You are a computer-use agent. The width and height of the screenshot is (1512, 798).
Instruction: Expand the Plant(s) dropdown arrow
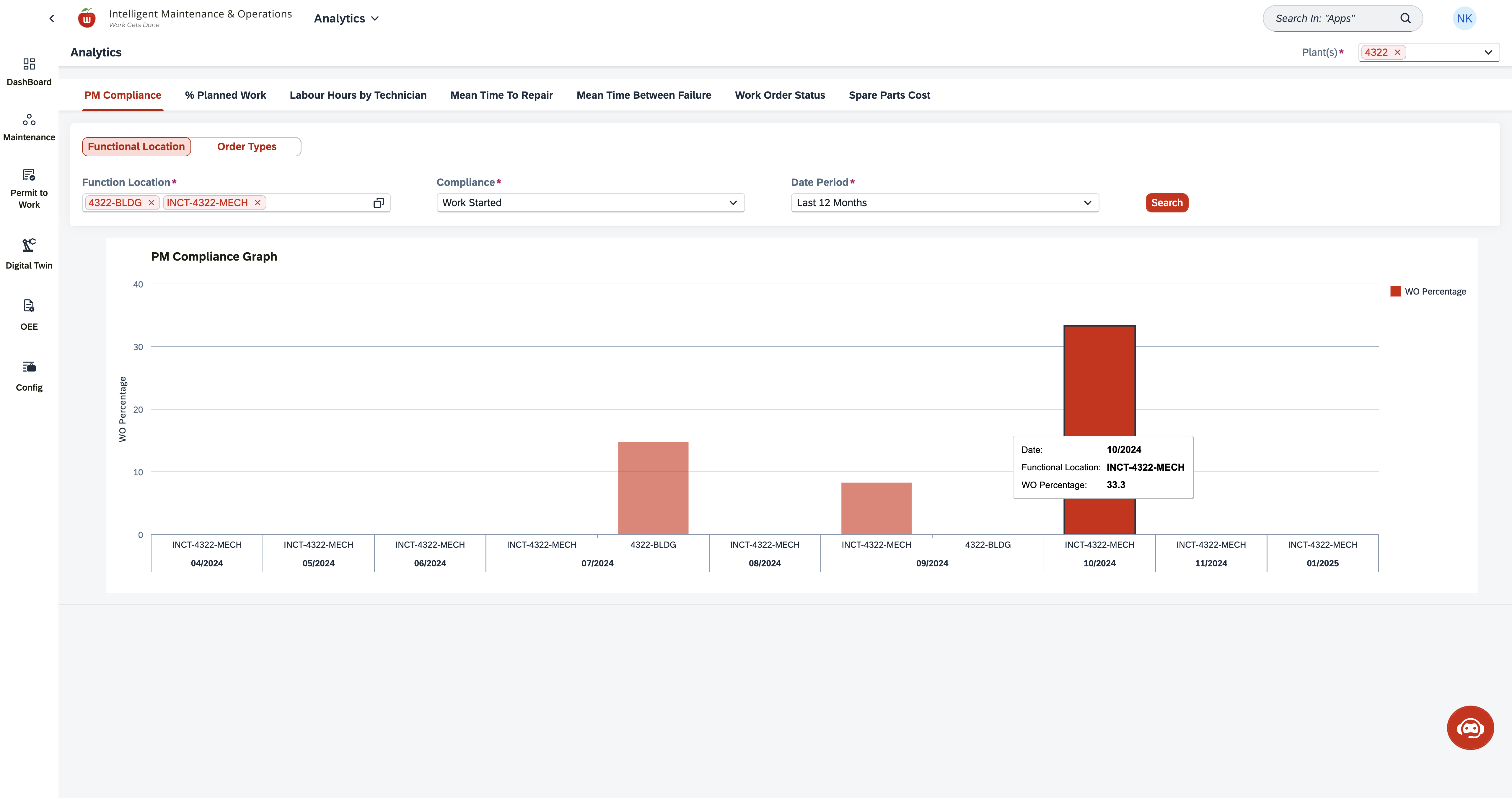tap(1488, 52)
